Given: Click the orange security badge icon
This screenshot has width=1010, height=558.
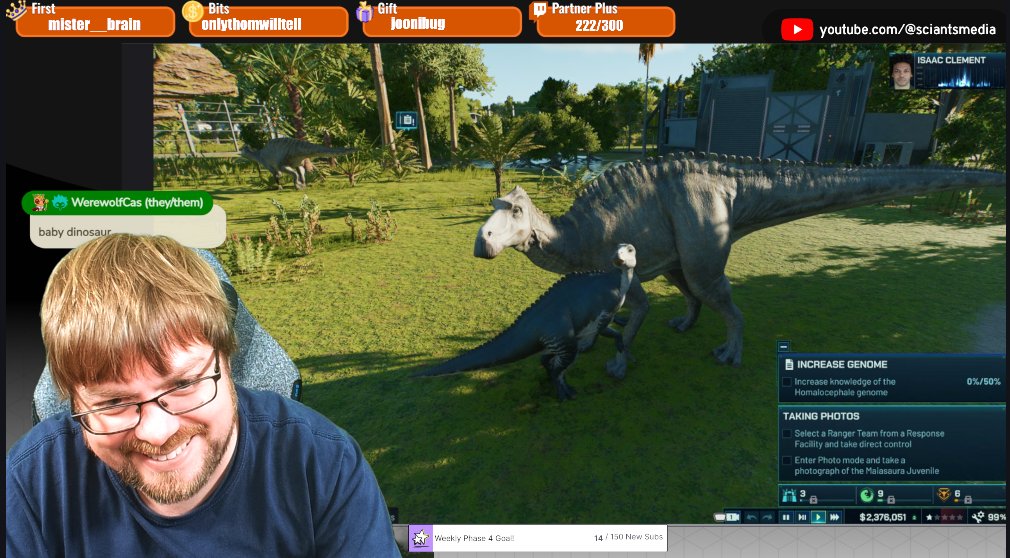Looking at the screenshot, I should tap(944, 495).
